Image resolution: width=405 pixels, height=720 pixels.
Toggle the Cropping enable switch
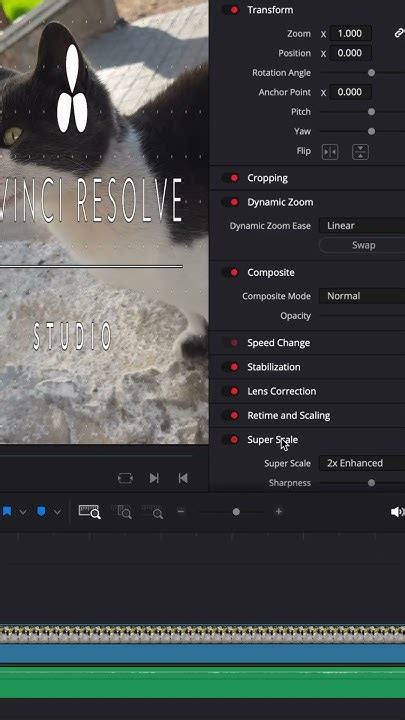click(231, 178)
